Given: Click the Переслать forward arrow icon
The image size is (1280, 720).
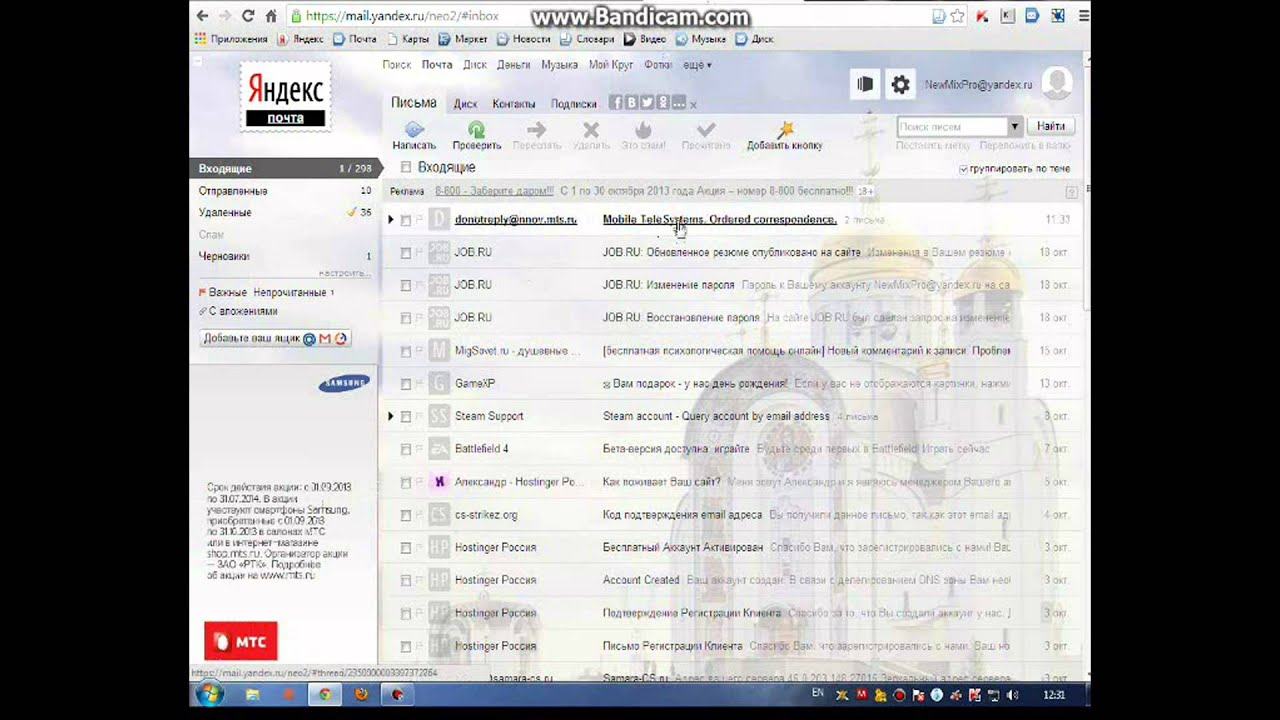Looking at the screenshot, I should pyautogui.click(x=537, y=130).
